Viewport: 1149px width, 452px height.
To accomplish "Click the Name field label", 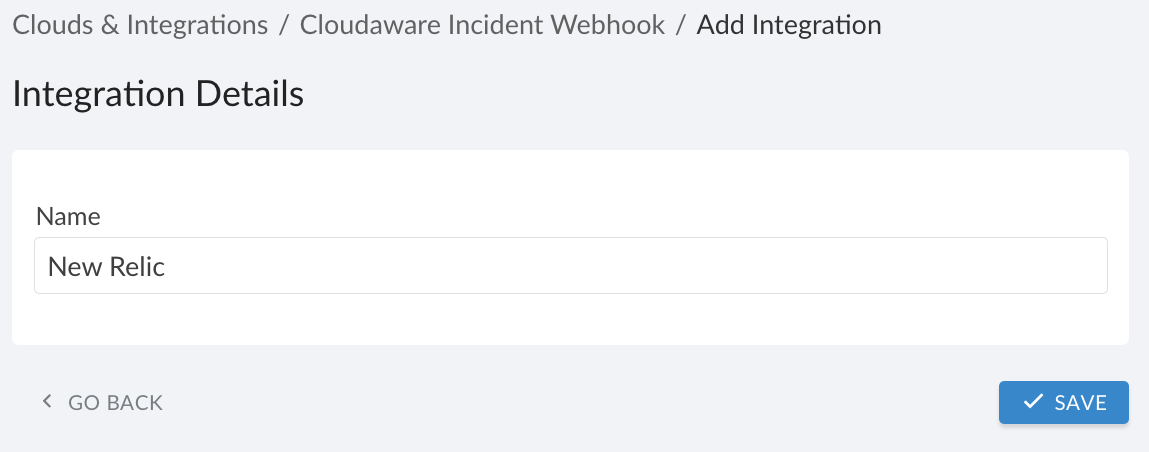I will pos(68,216).
